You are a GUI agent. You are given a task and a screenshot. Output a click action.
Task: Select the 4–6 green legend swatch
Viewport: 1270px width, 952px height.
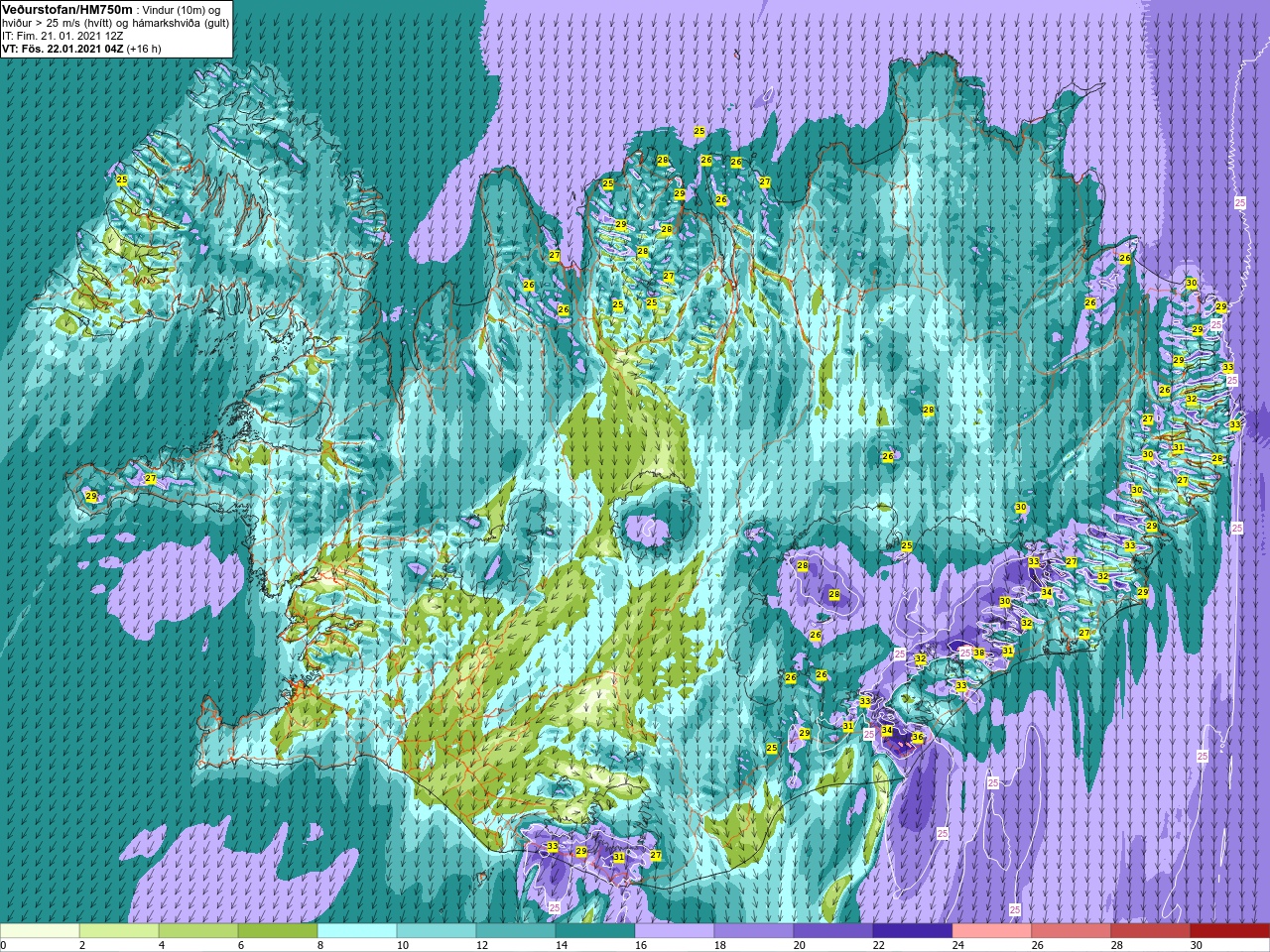[x=198, y=931]
